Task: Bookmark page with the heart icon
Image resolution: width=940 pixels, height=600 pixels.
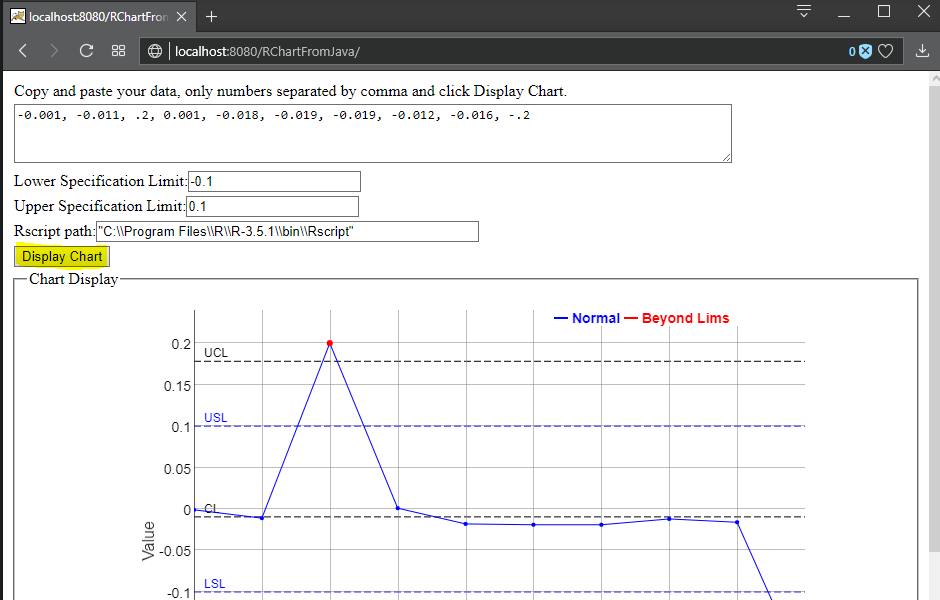Action: (x=885, y=52)
